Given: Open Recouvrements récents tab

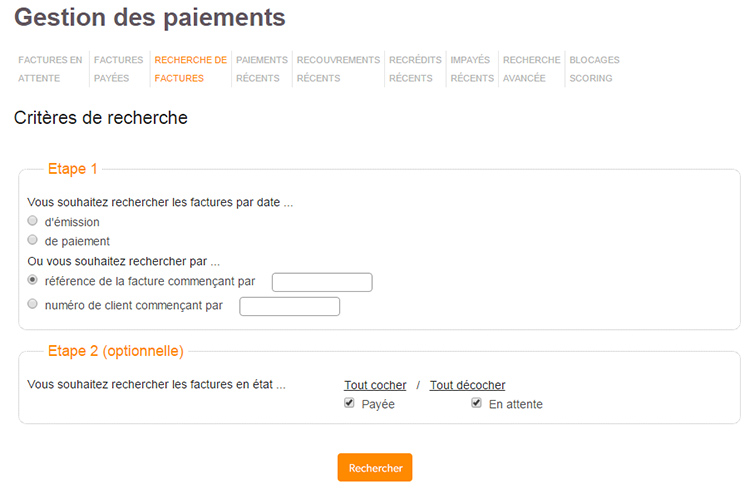Looking at the screenshot, I should coord(338,69).
